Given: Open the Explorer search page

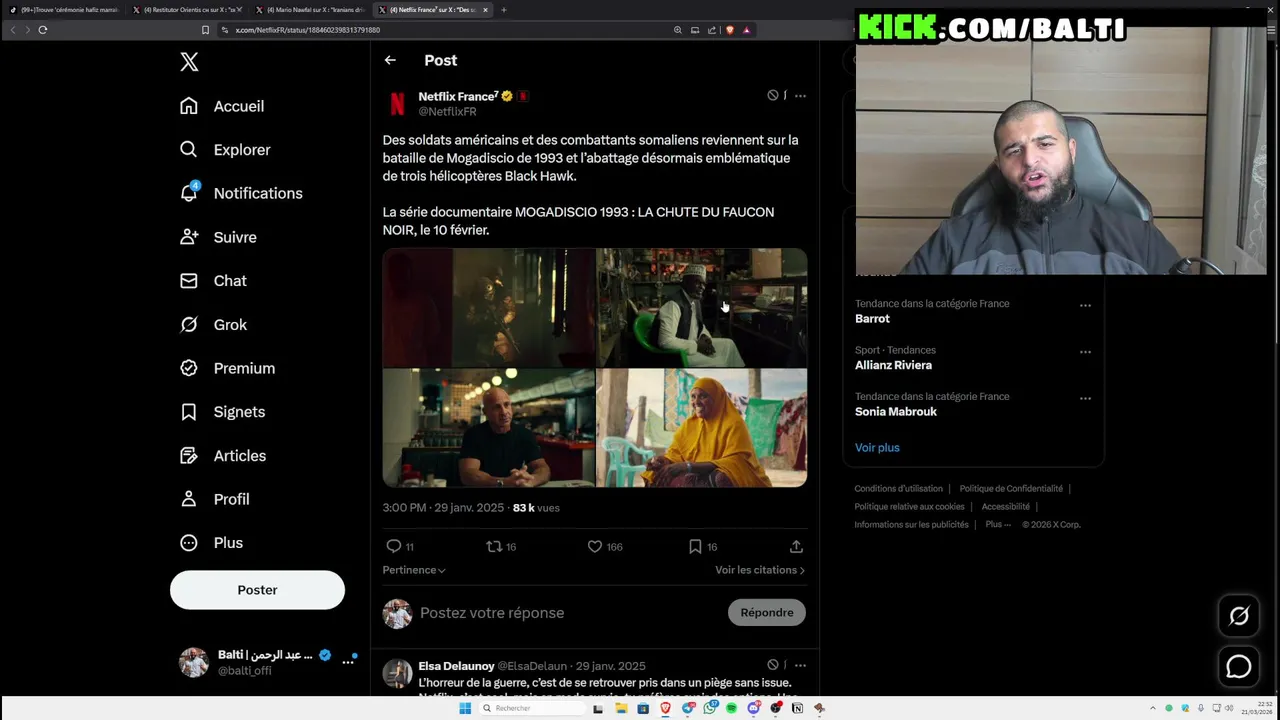Looking at the screenshot, I should click(x=225, y=150).
